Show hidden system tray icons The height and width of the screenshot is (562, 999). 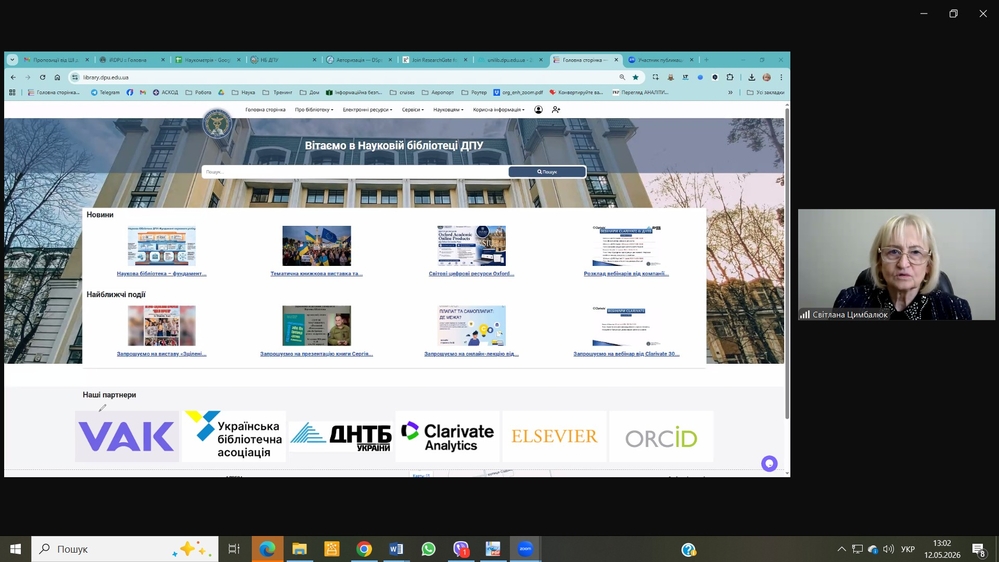841,549
